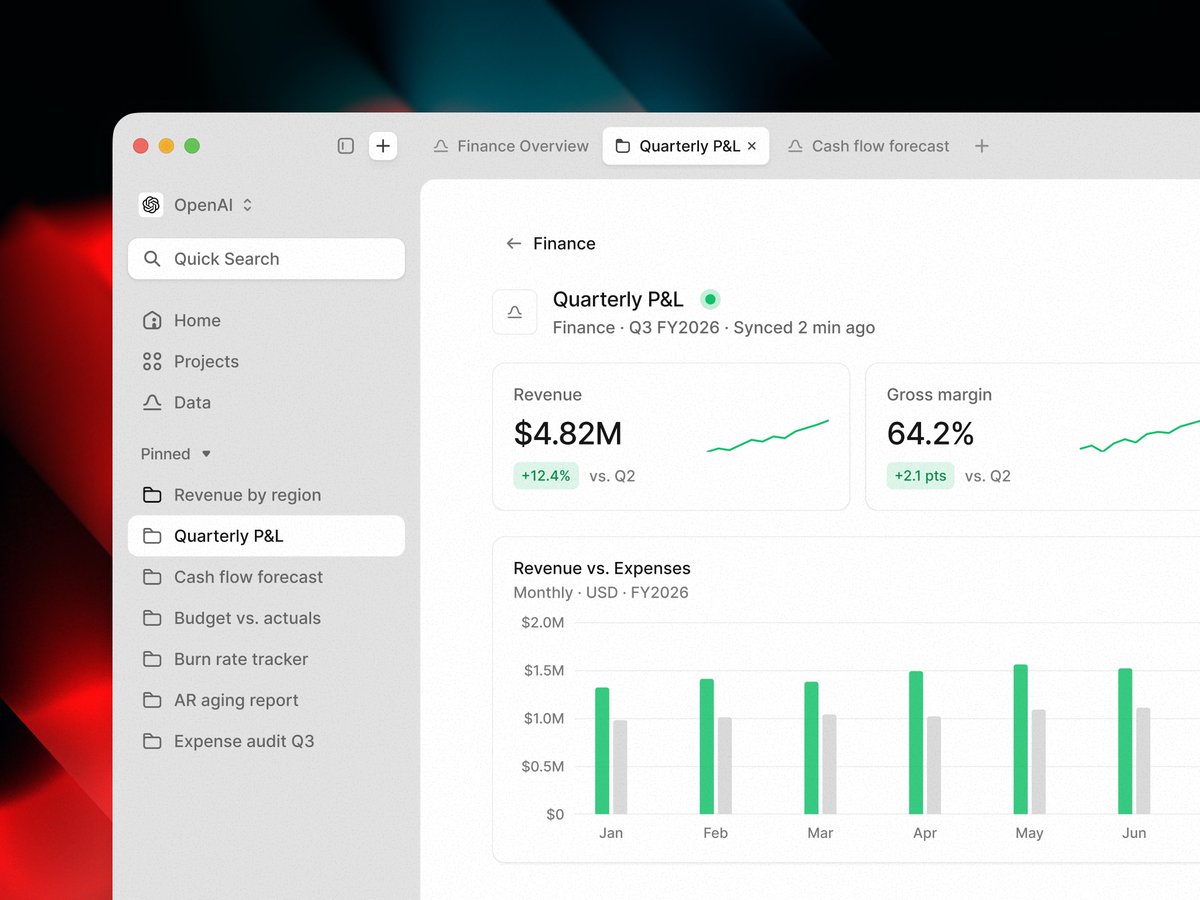Click the Projects grid icon
Image resolution: width=1200 pixels, height=900 pixels.
pyautogui.click(x=152, y=362)
